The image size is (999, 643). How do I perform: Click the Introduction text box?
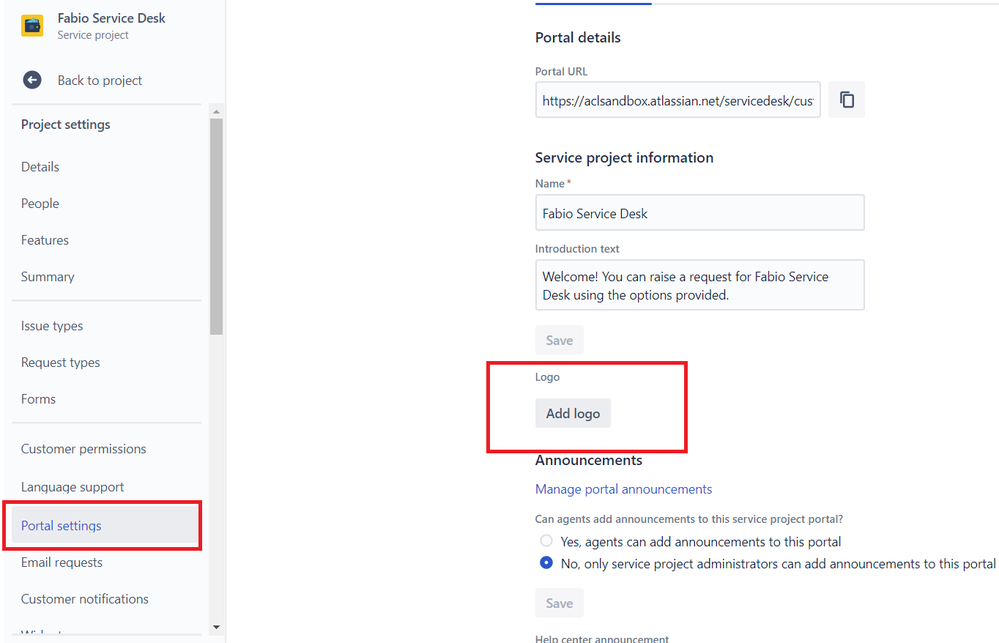(700, 285)
